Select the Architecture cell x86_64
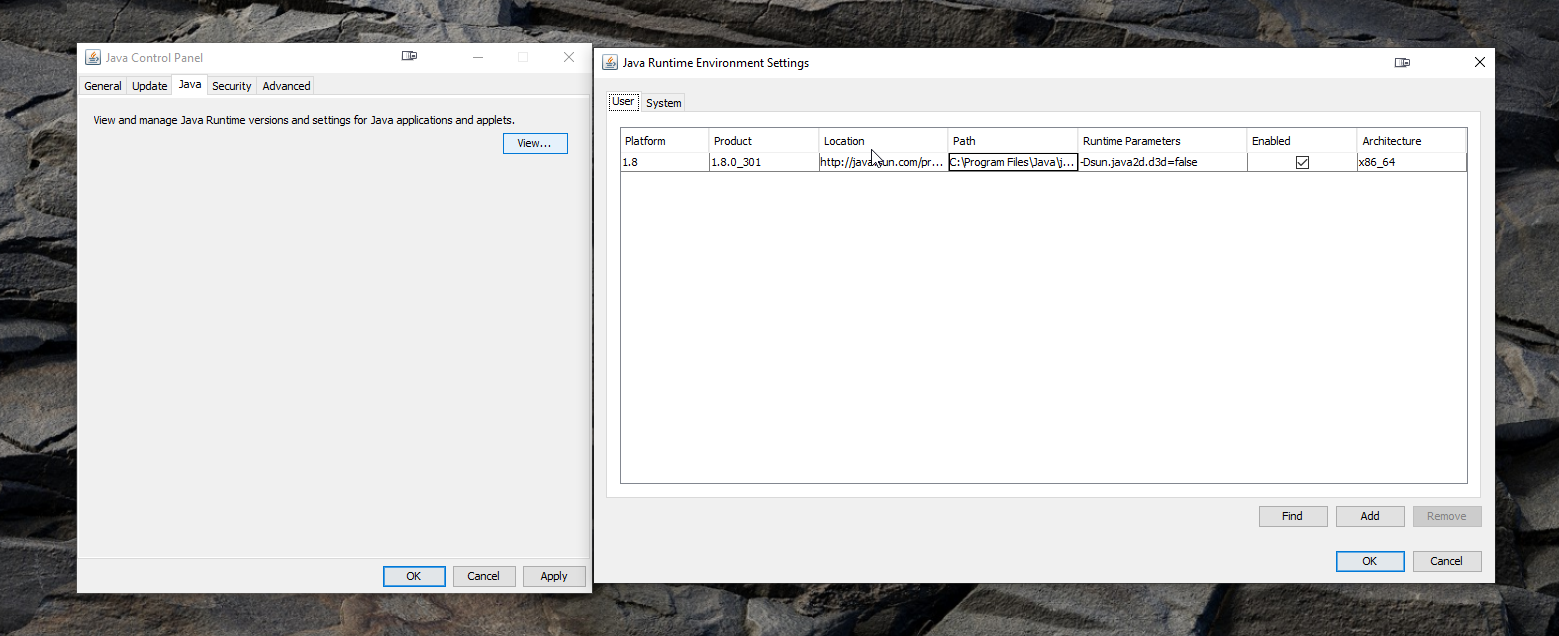Screen dimensions: 1559x636 (1412, 162)
